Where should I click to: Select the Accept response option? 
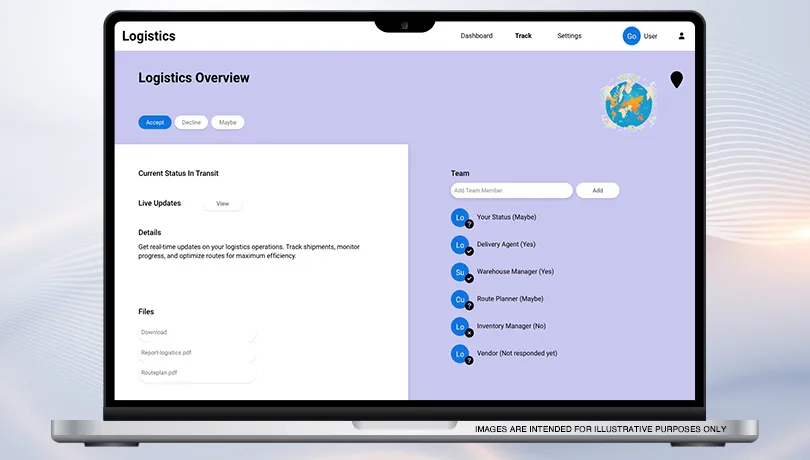click(155, 122)
